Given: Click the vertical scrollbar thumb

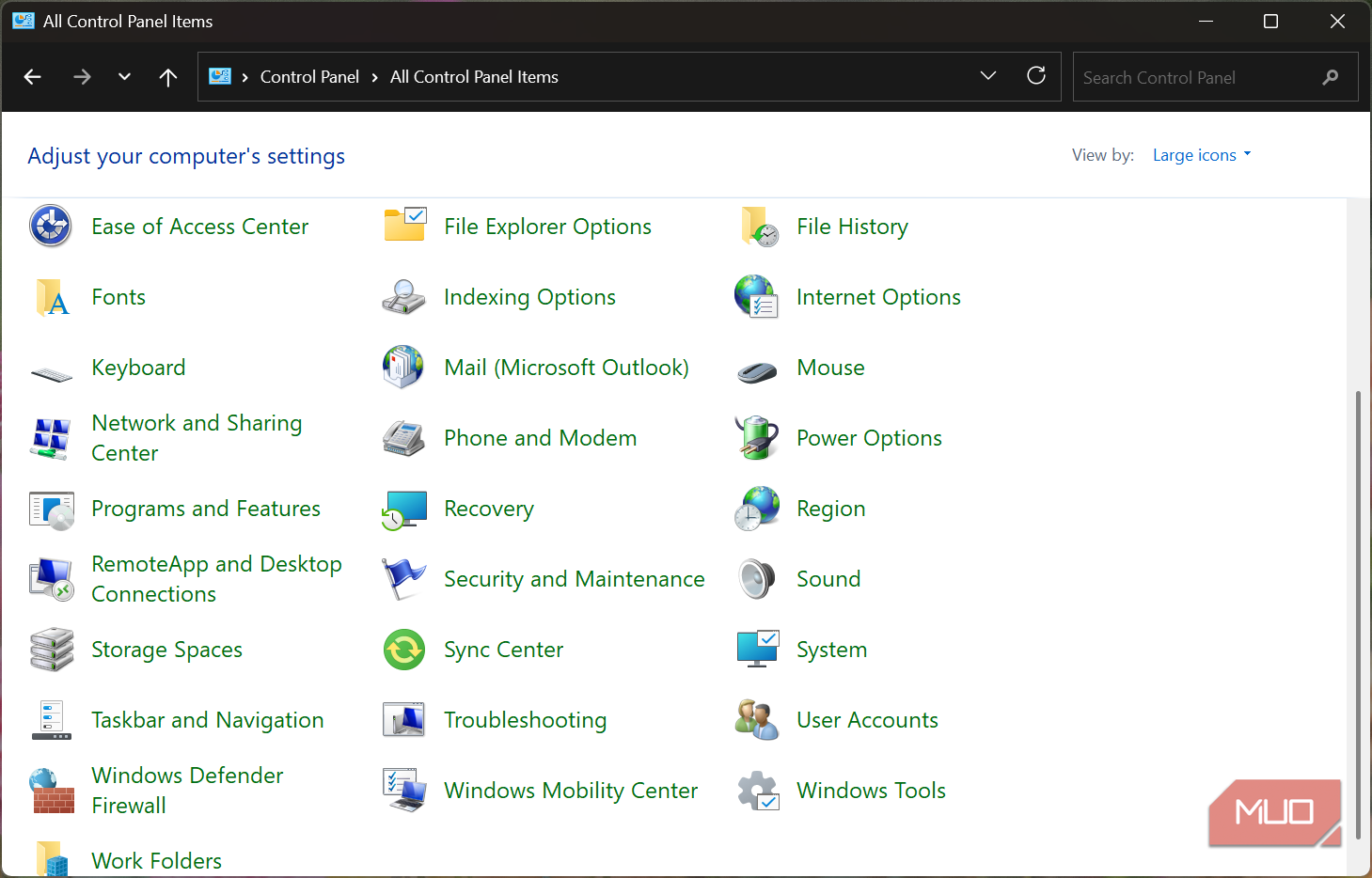Looking at the screenshot, I should (x=1358, y=615).
